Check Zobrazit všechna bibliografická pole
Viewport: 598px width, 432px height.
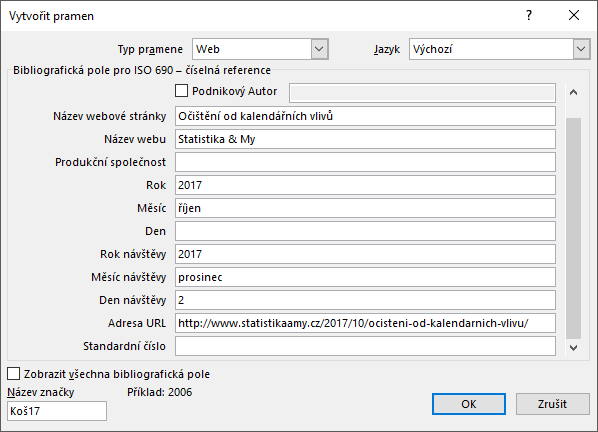click(13, 374)
